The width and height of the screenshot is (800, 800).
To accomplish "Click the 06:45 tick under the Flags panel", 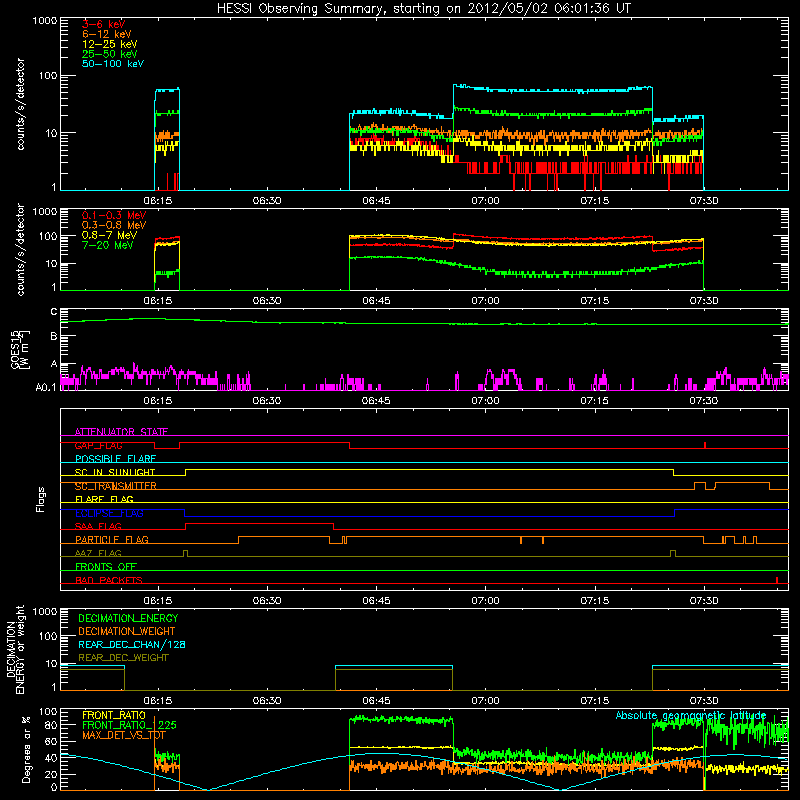I will (376, 601).
